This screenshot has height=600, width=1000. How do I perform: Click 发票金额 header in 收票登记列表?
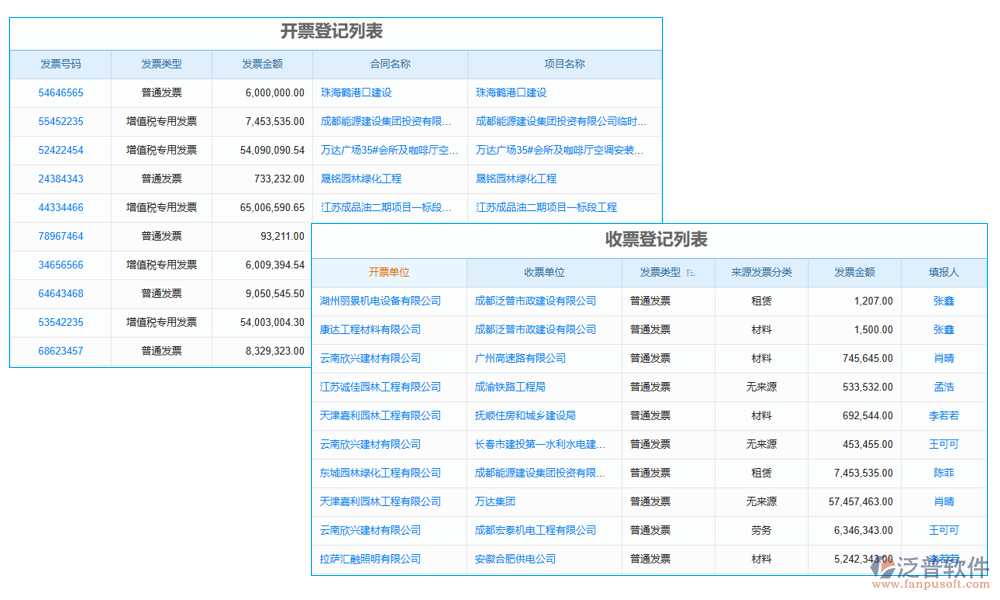[855, 272]
